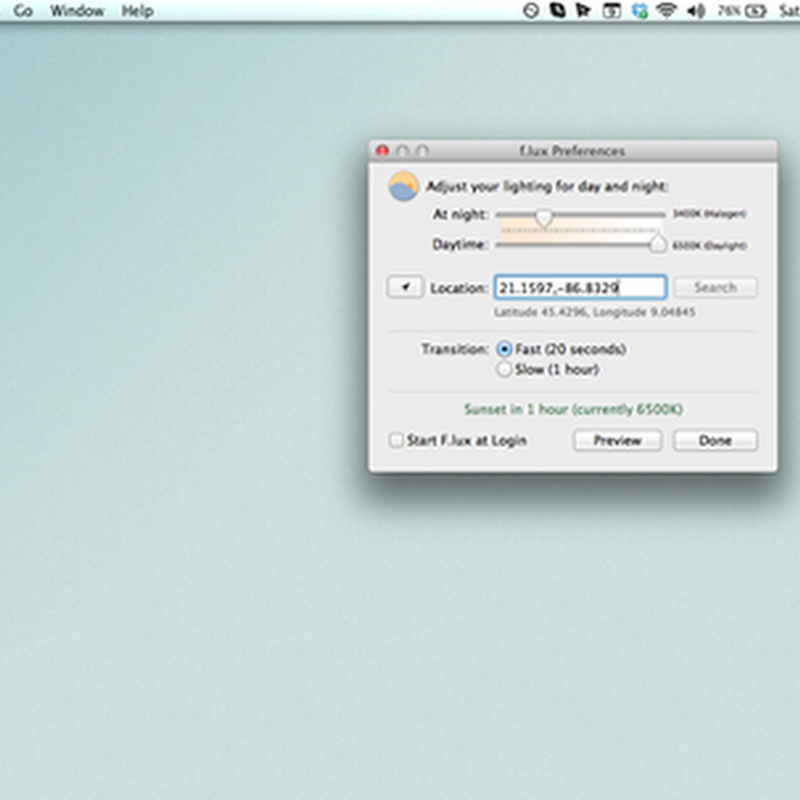Screen dimensions: 800x800
Task: Open the Help menu
Action: [x=137, y=11]
